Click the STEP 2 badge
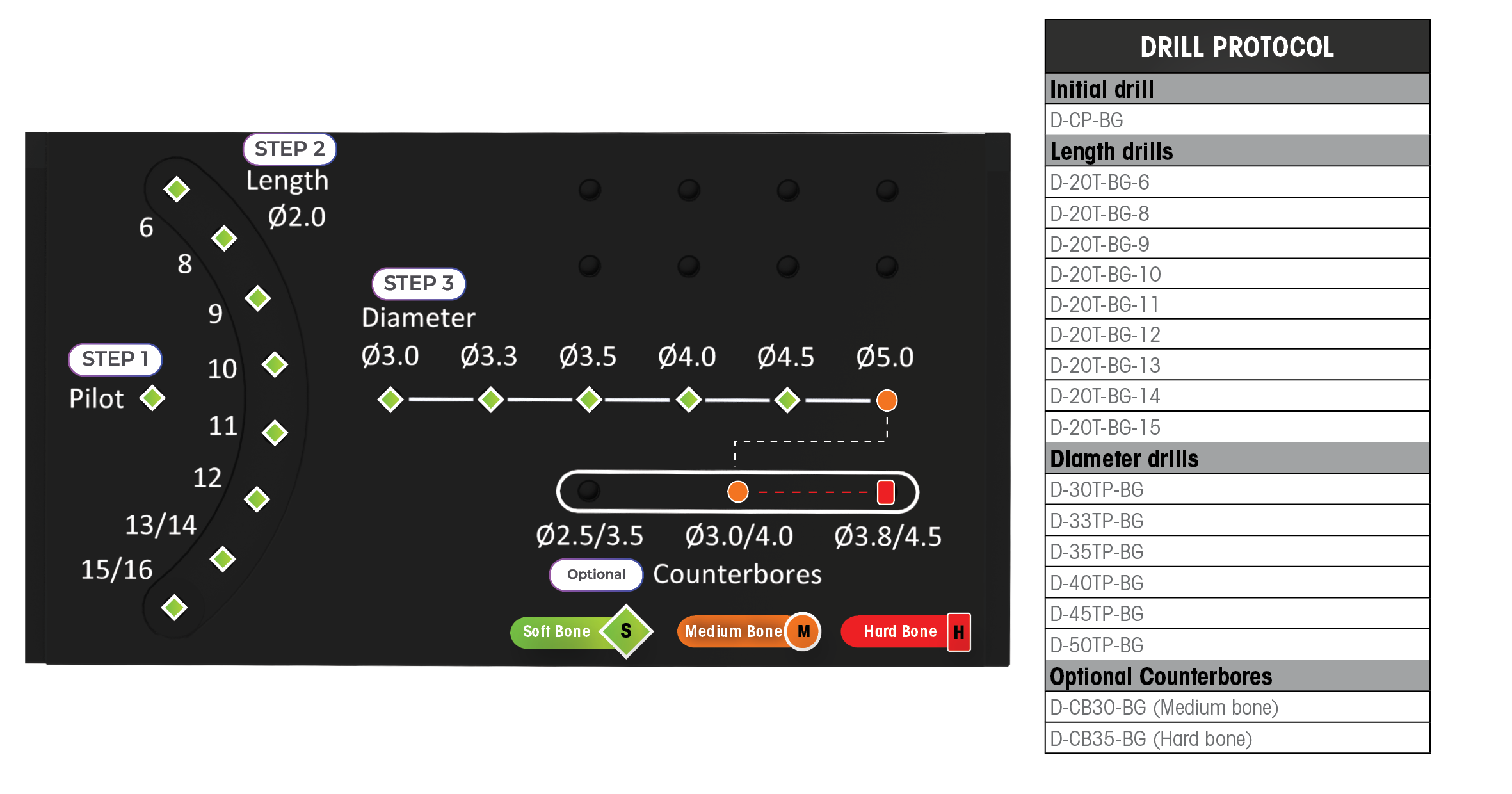1512x794 pixels. pyautogui.click(x=289, y=149)
